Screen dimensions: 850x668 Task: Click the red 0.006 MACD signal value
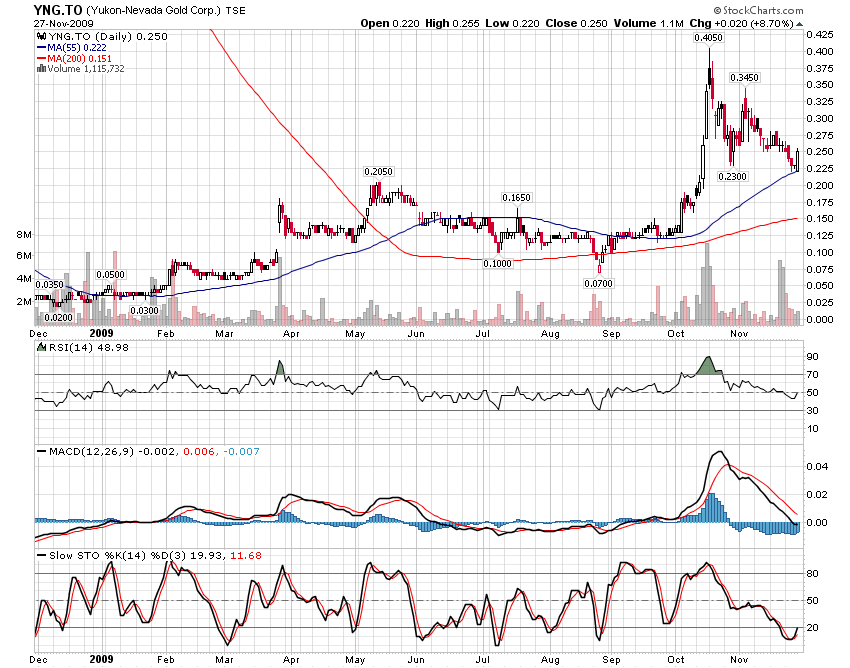[199, 451]
